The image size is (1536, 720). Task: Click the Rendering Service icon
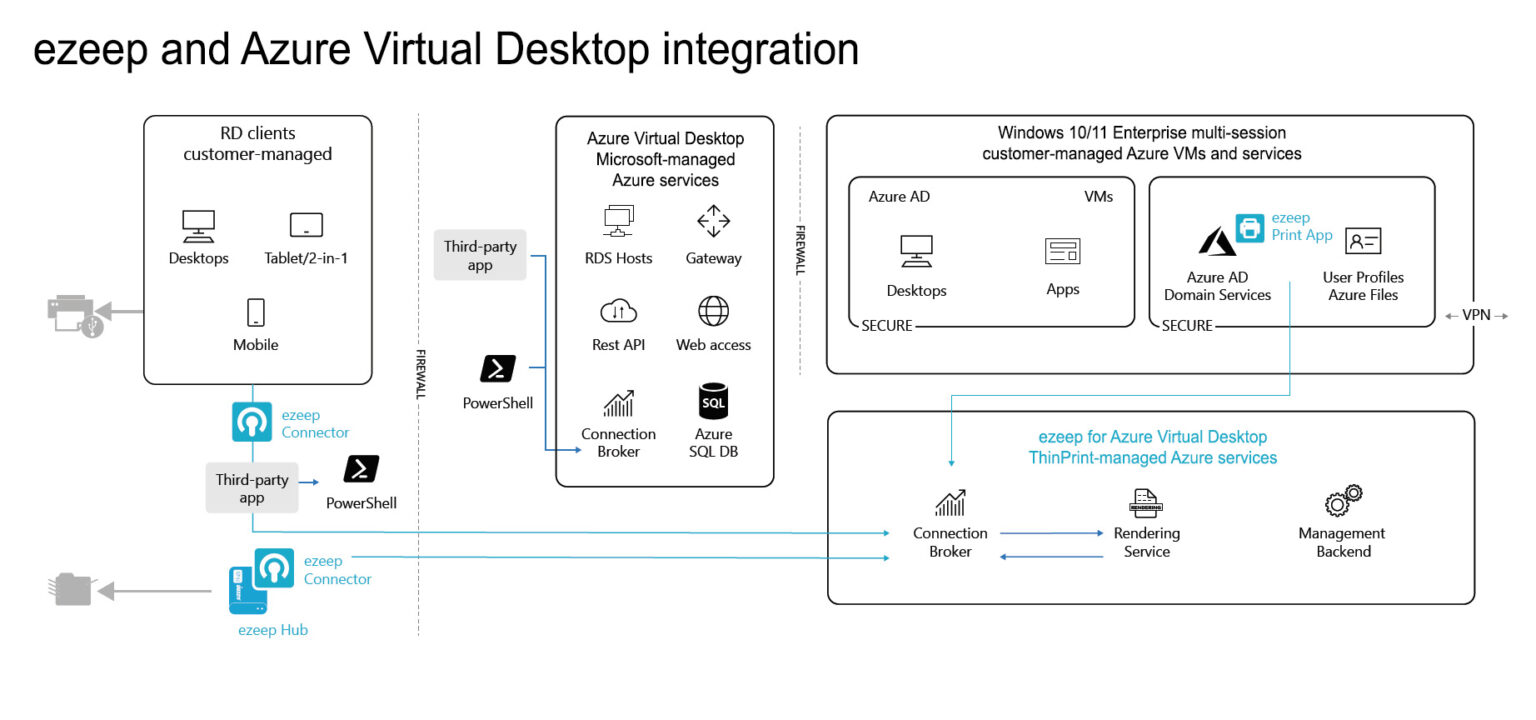(1146, 503)
